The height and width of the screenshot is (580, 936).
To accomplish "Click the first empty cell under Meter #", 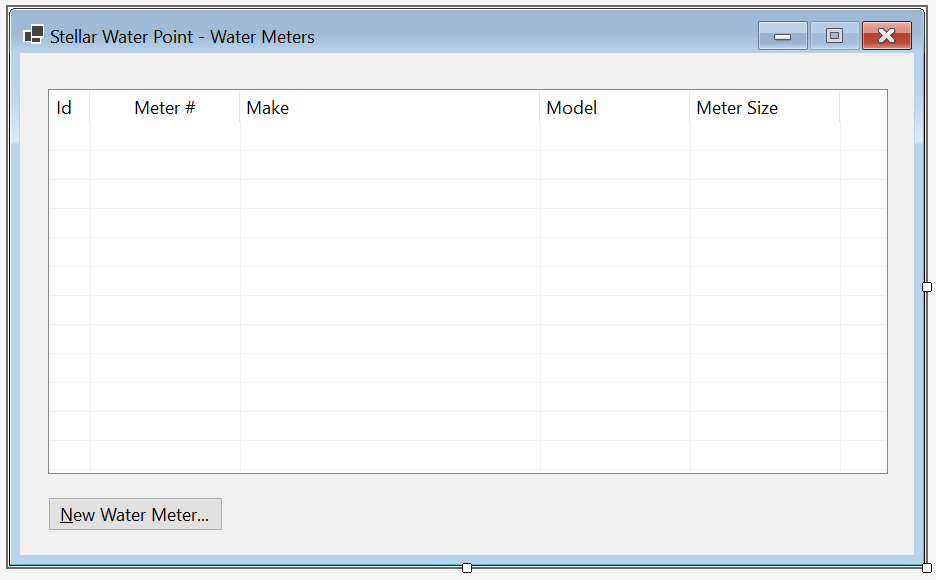I will coord(165,137).
